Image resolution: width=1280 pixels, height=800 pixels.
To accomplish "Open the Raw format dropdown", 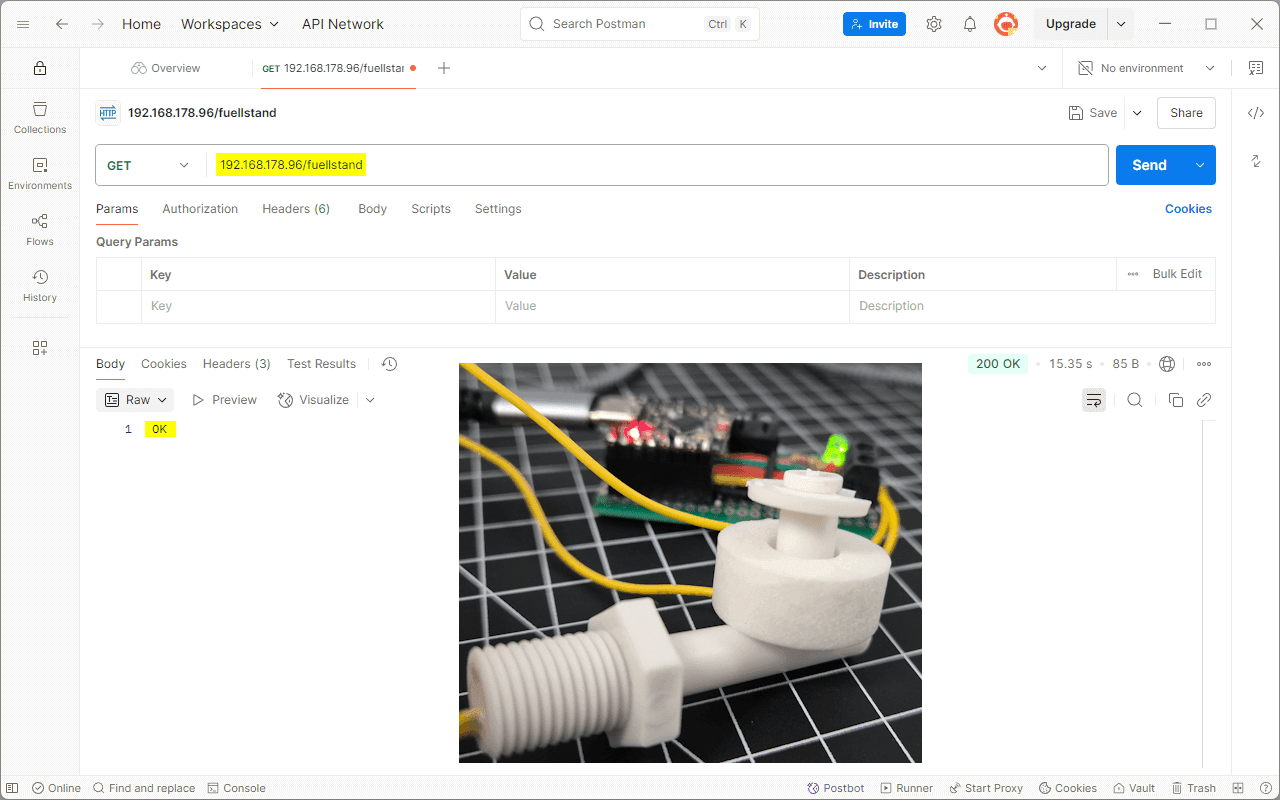I will (x=136, y=400).
